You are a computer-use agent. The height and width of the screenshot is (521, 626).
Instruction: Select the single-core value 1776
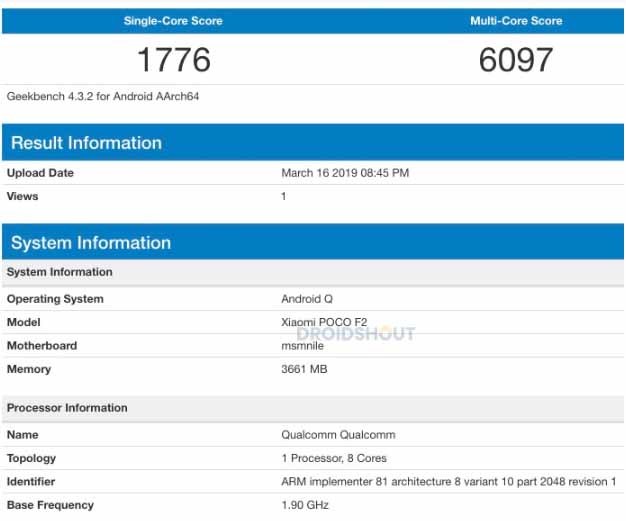pyautogui.click(x=174, y=59)
